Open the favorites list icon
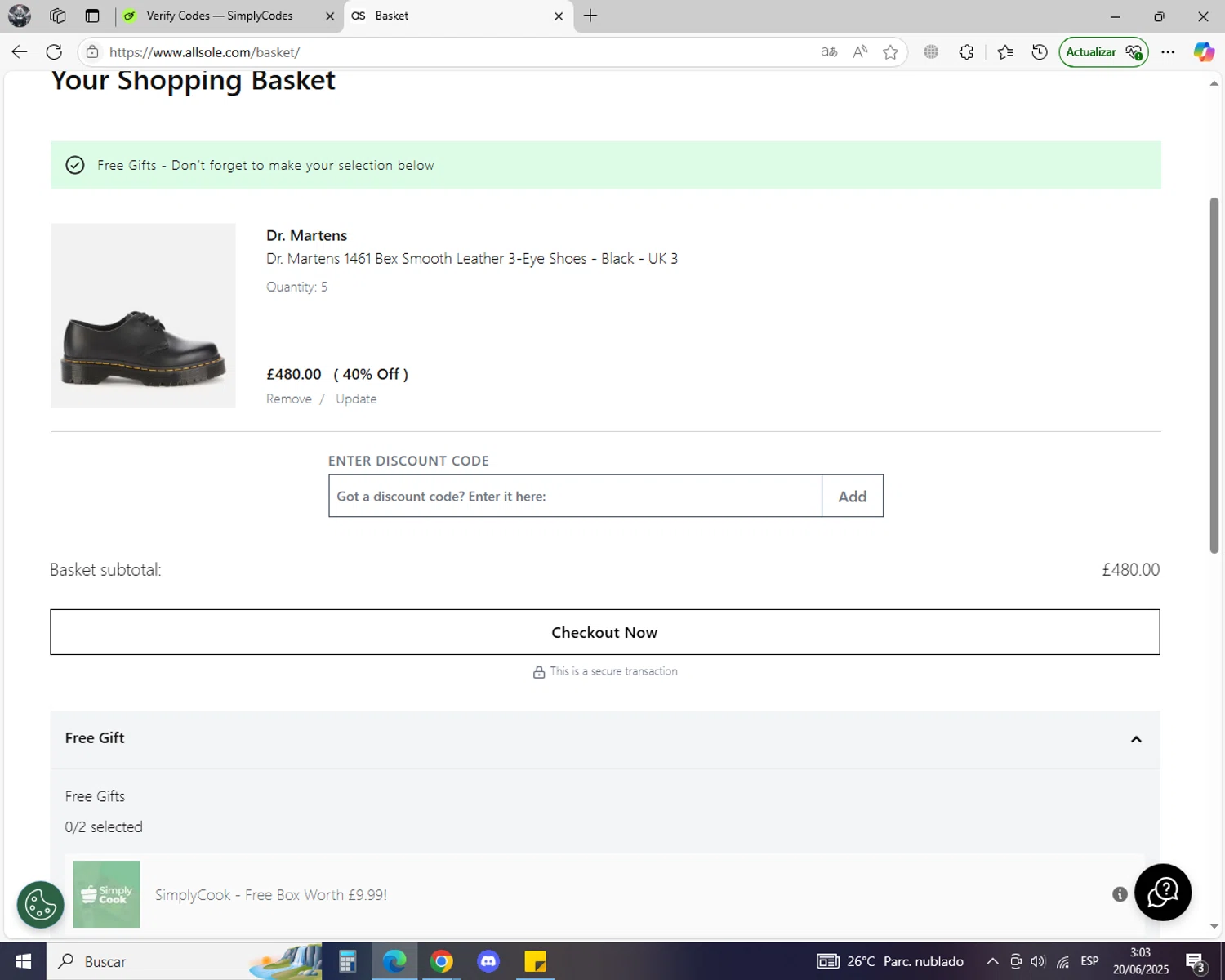 [x=1005, y=52]
